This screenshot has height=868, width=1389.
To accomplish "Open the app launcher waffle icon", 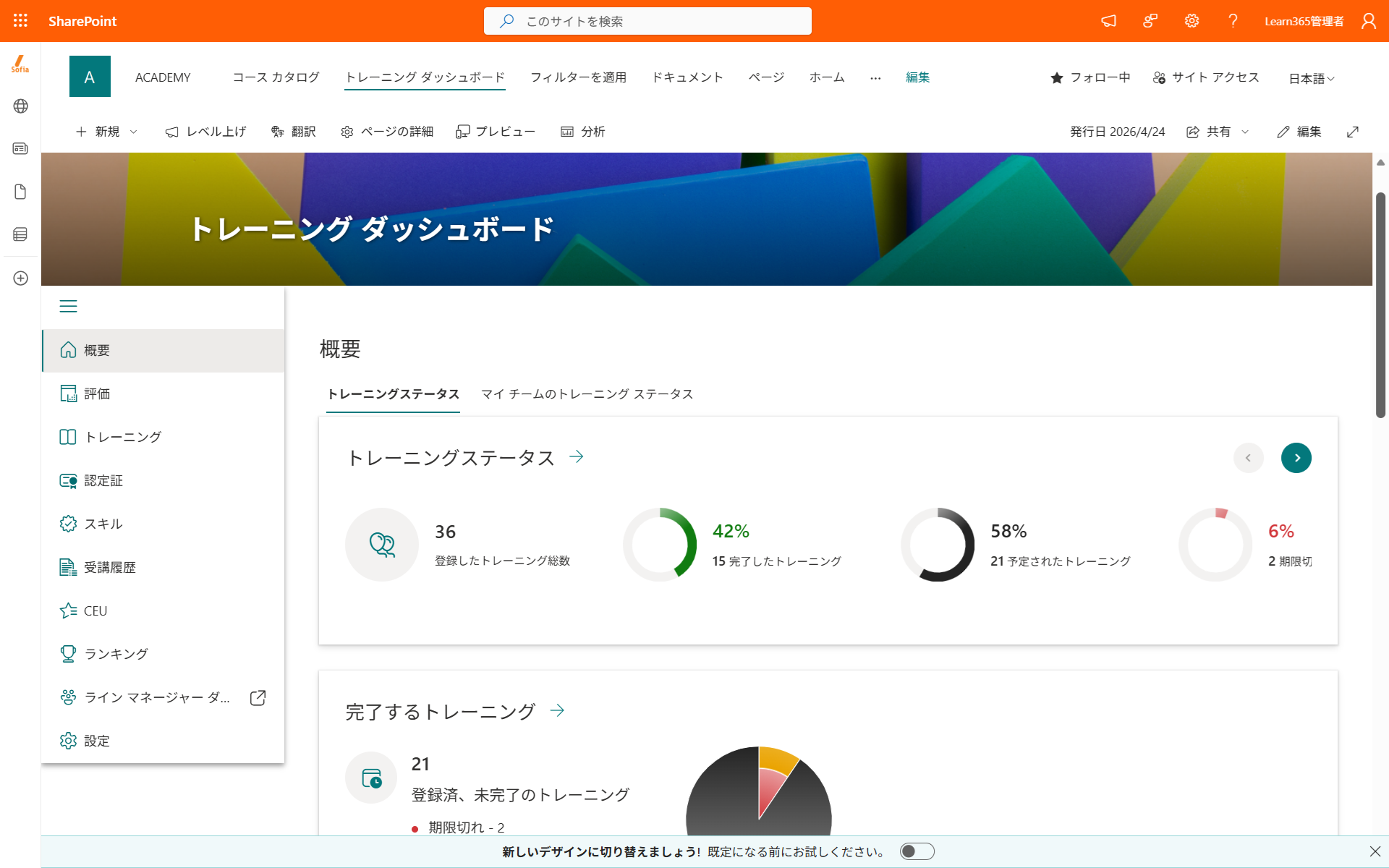I will [20, 21].
